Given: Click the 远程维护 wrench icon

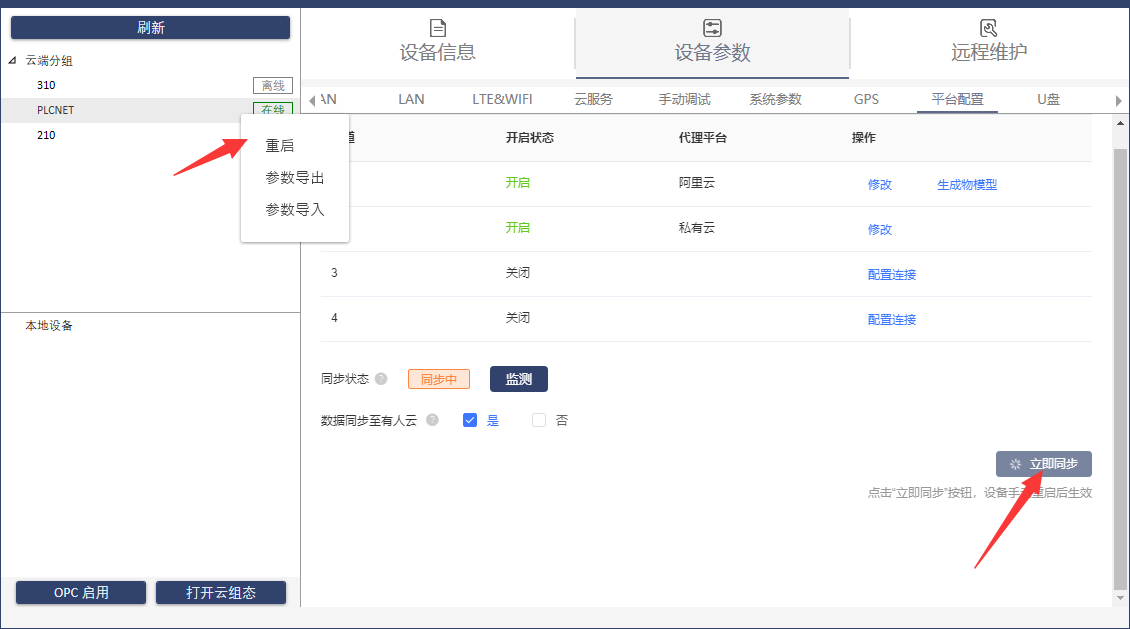Looking at the screenshot, I should 988,28.
